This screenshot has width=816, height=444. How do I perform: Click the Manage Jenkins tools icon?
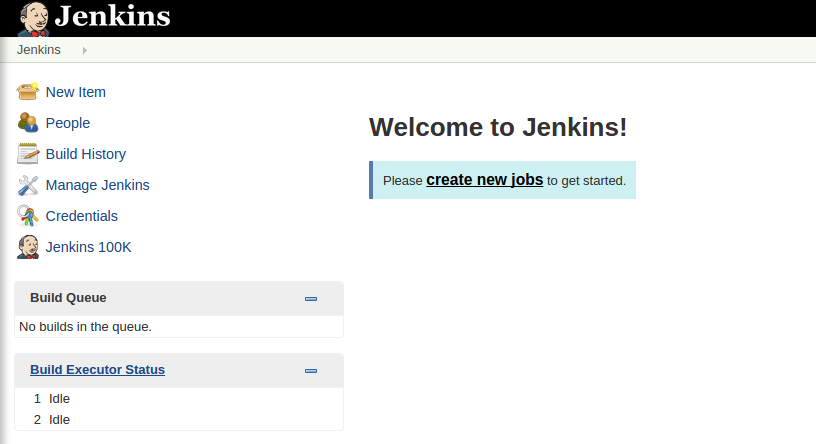(x=28, y=185)
